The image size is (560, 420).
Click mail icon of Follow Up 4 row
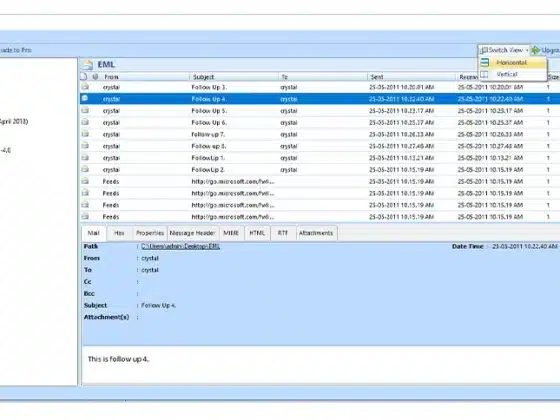[85, 99]
